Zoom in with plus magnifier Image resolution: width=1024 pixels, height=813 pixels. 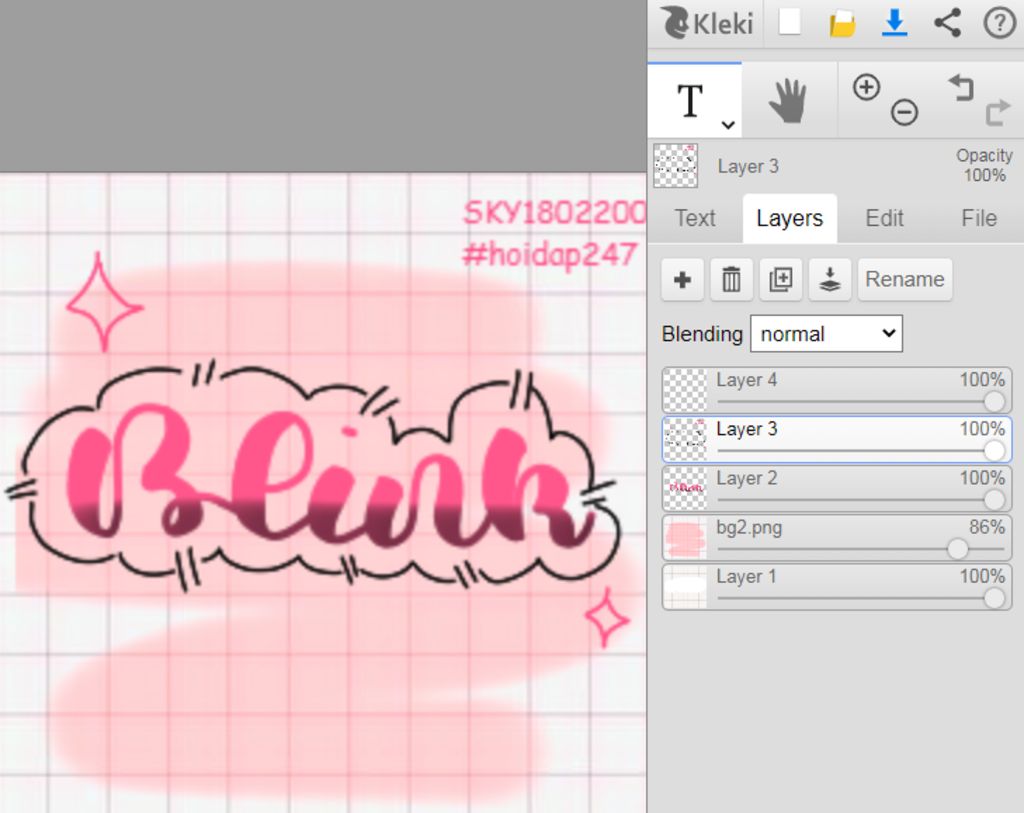[x=867, y=87]
